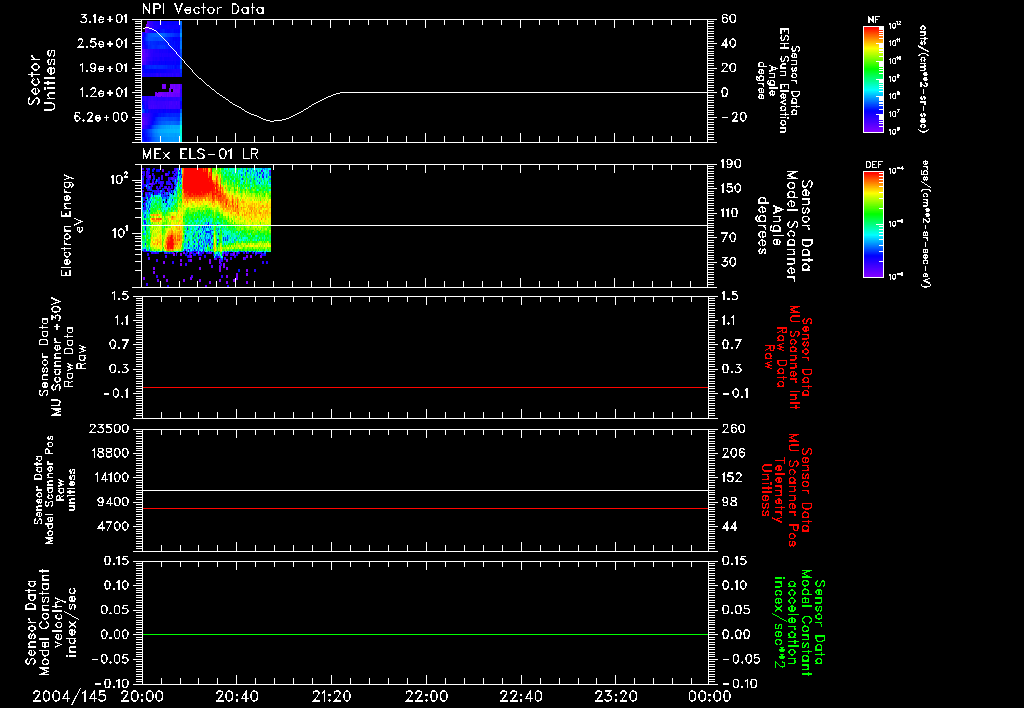
Task: Click the '98' telemetry axis tick
Action: 729,502
